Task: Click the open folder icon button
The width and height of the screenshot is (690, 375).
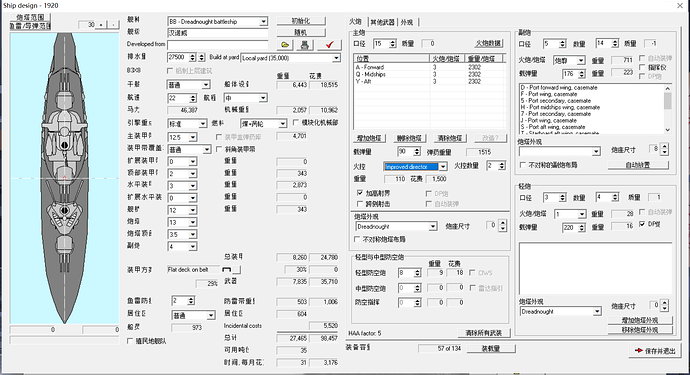Action: (285, 44)
